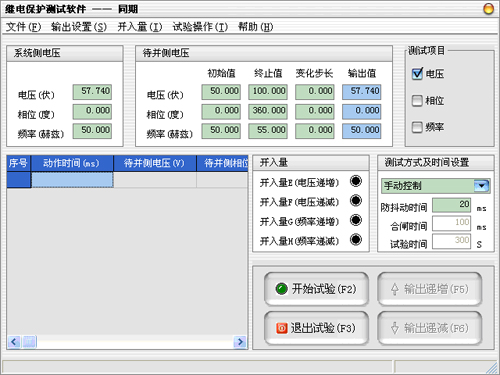Click 待并侧 相位 输出值 field
The width and height of the screenshot is (500, 375).
pos(362,111)
